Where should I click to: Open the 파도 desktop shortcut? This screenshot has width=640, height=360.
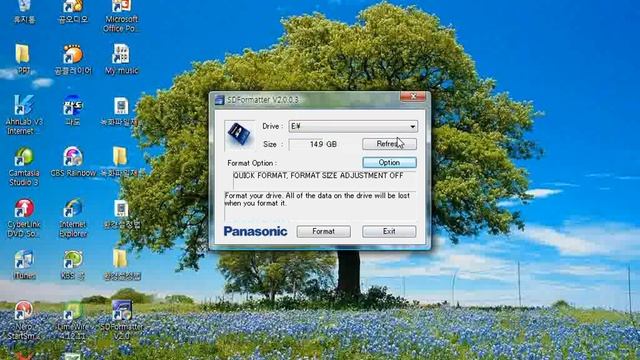click(73, 110)
